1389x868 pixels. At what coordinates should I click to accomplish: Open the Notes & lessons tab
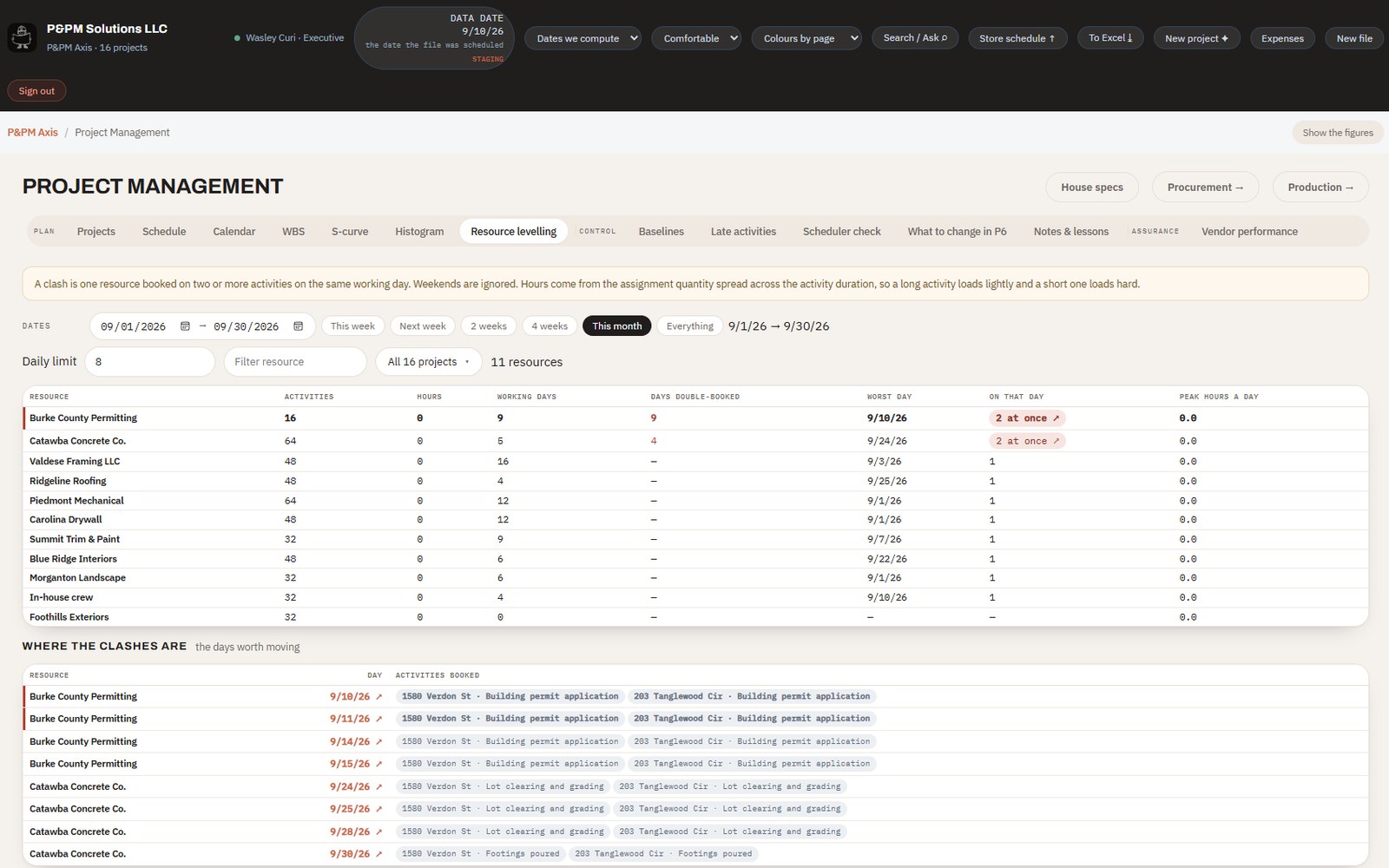[1071, 232]
